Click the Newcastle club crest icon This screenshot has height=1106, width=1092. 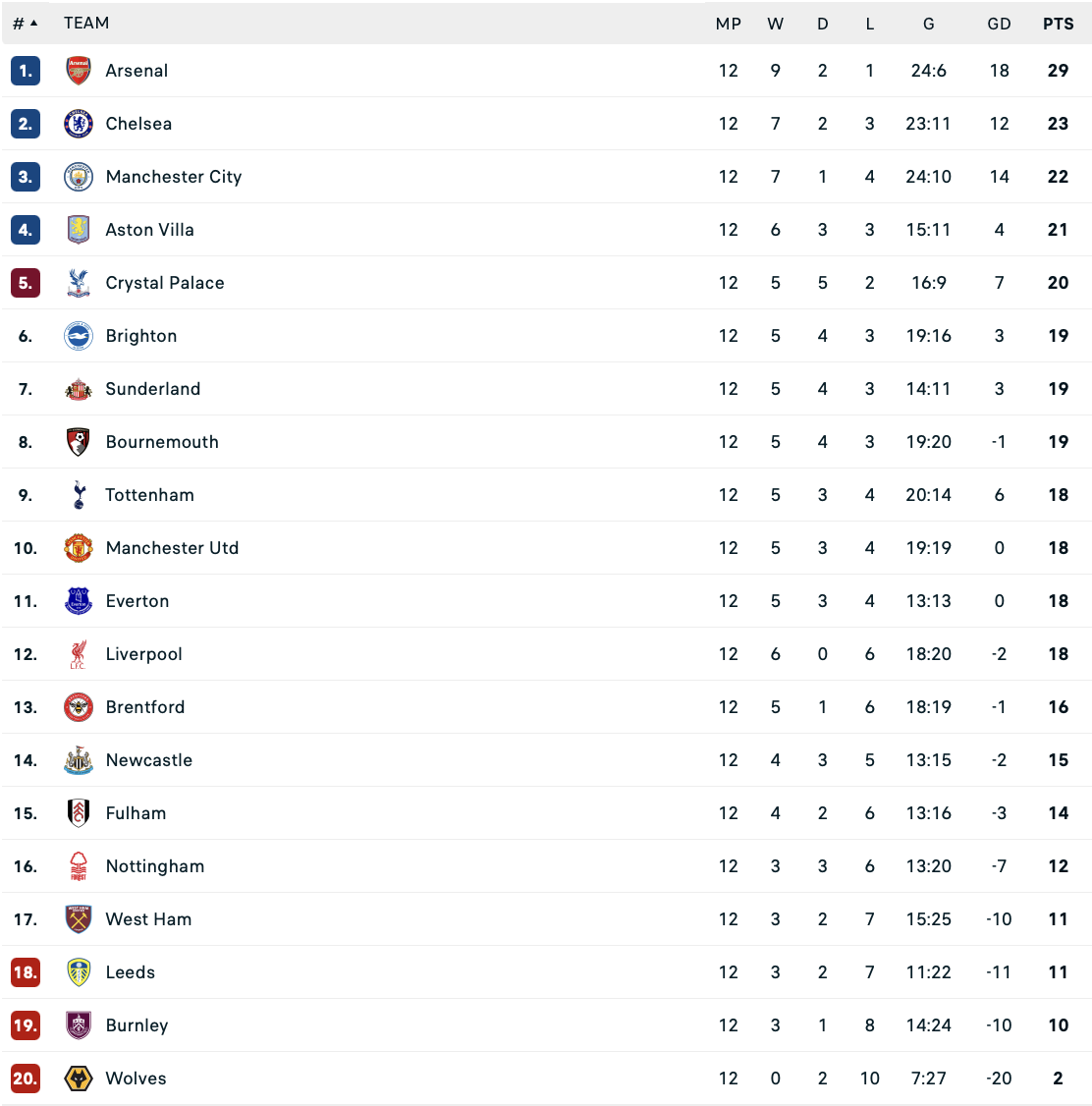pos(79,760)
